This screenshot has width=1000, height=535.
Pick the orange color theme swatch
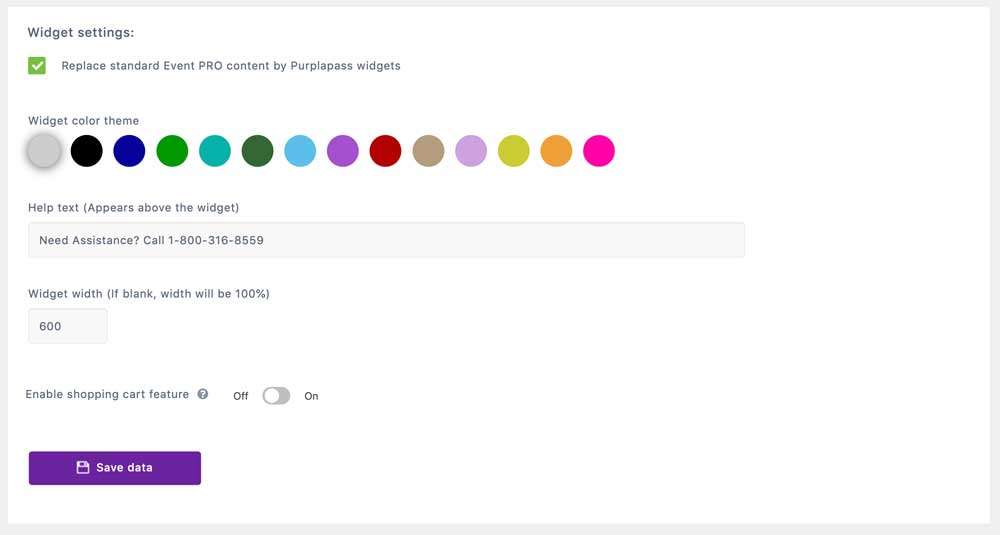tap(557, 151)
